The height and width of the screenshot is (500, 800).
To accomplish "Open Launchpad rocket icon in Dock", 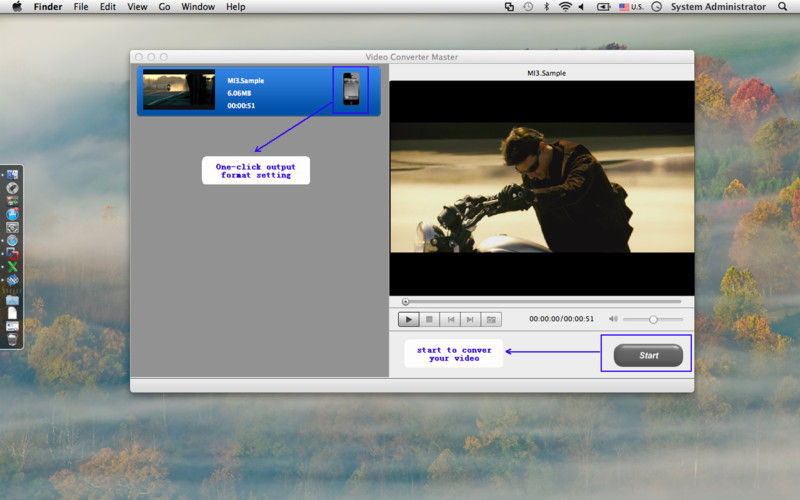I will pos(12,188).
